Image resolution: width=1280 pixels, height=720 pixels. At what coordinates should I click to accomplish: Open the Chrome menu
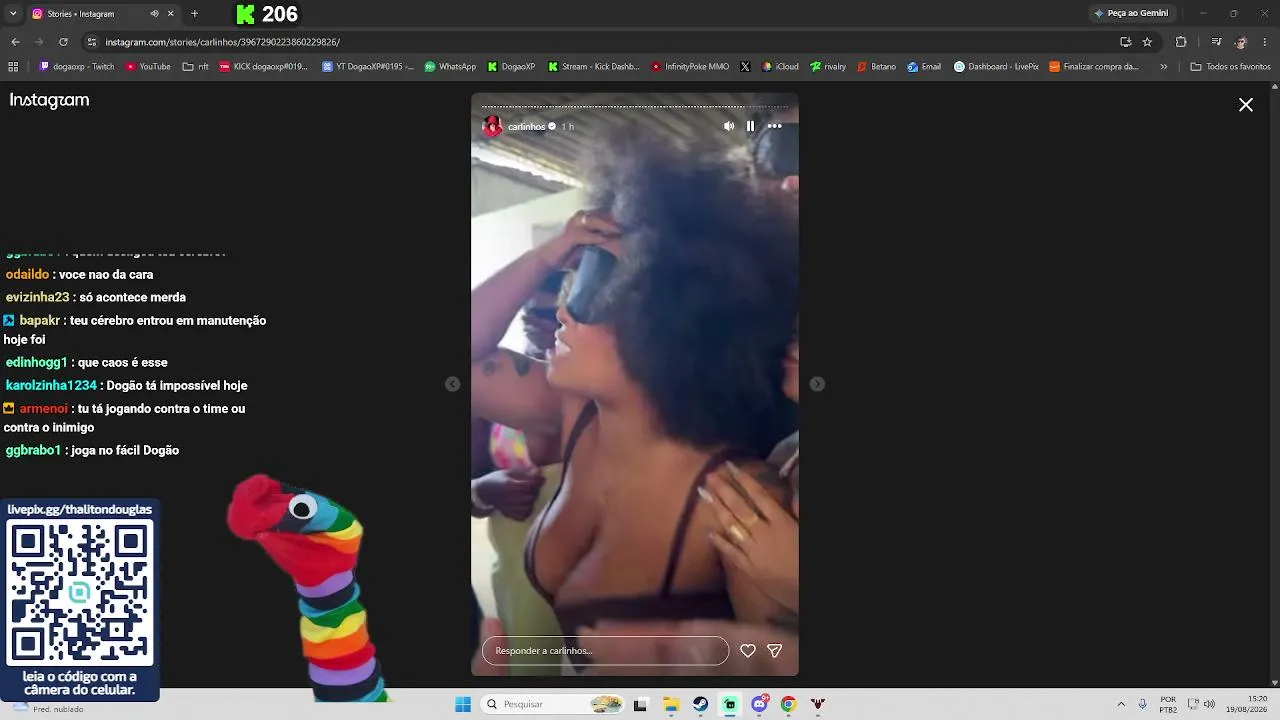(x=1265, y=42)
